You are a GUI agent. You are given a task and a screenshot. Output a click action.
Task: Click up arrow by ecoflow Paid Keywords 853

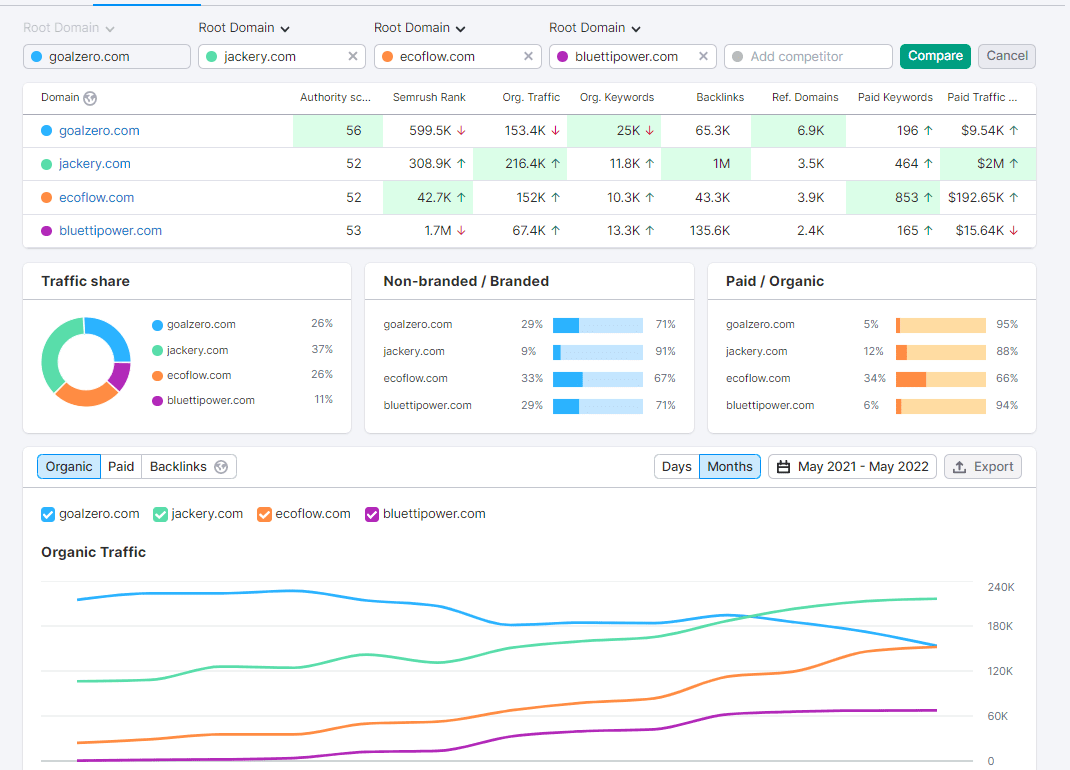[x=928, y=197]
